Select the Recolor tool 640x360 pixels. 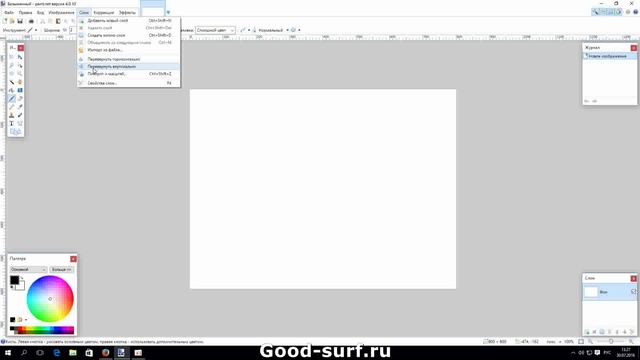[x=20, y=115]
